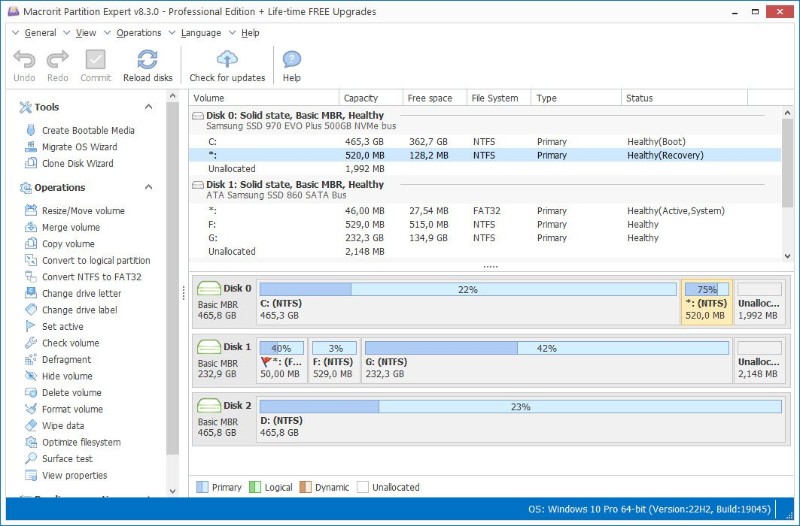Open the Language menu

201,33
